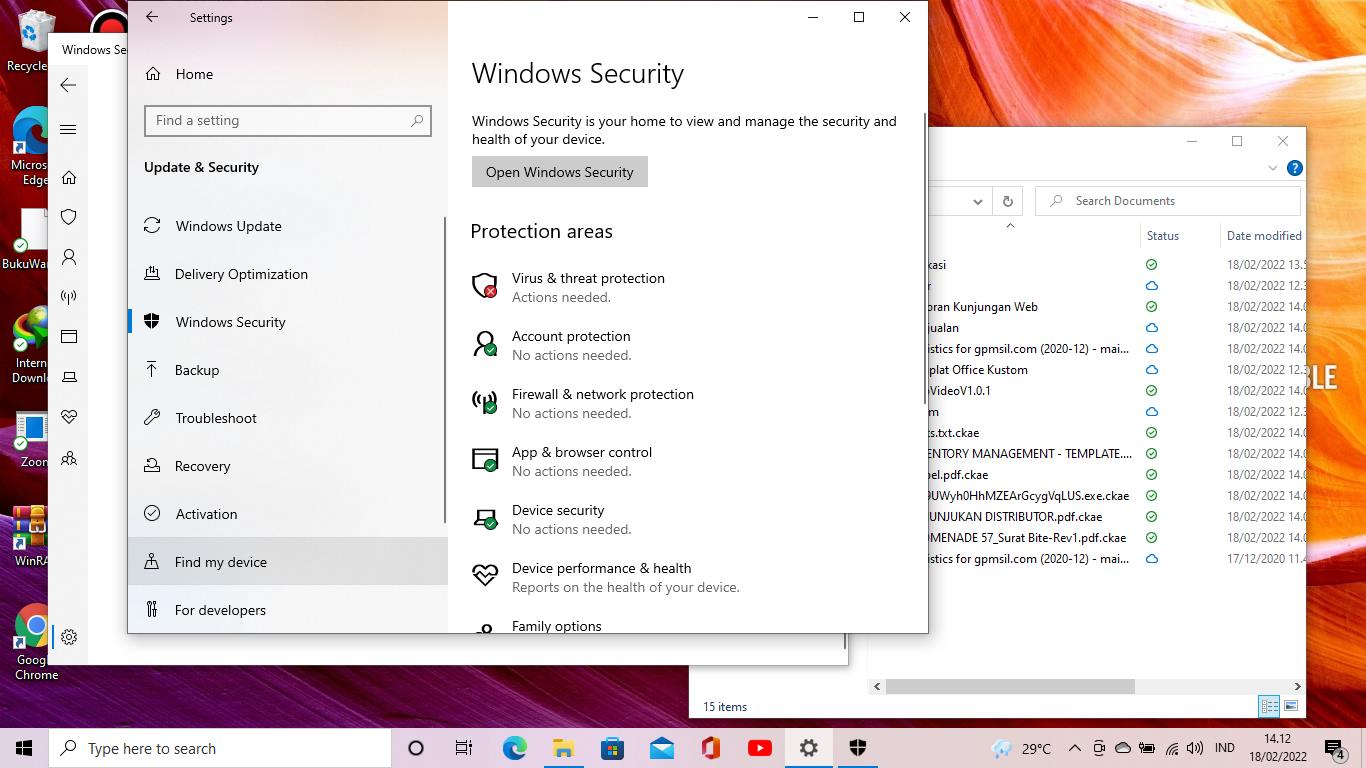1366x768 pixels.
Task: Open Device performance & health
Action: [601, 569]
